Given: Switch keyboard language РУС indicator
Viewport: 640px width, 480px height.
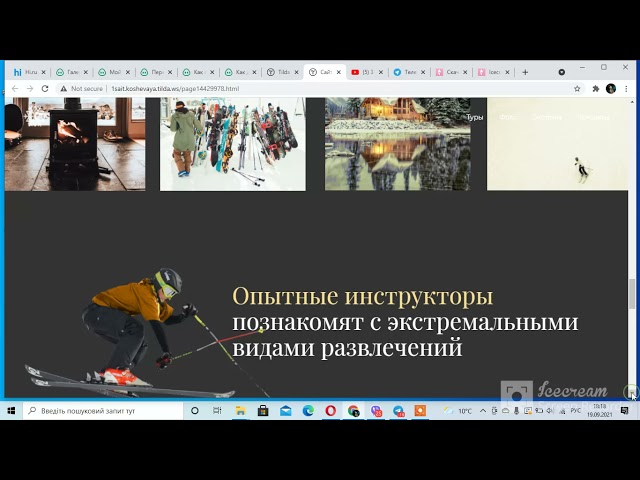Looking at the screenshot, I should [576, 411].
